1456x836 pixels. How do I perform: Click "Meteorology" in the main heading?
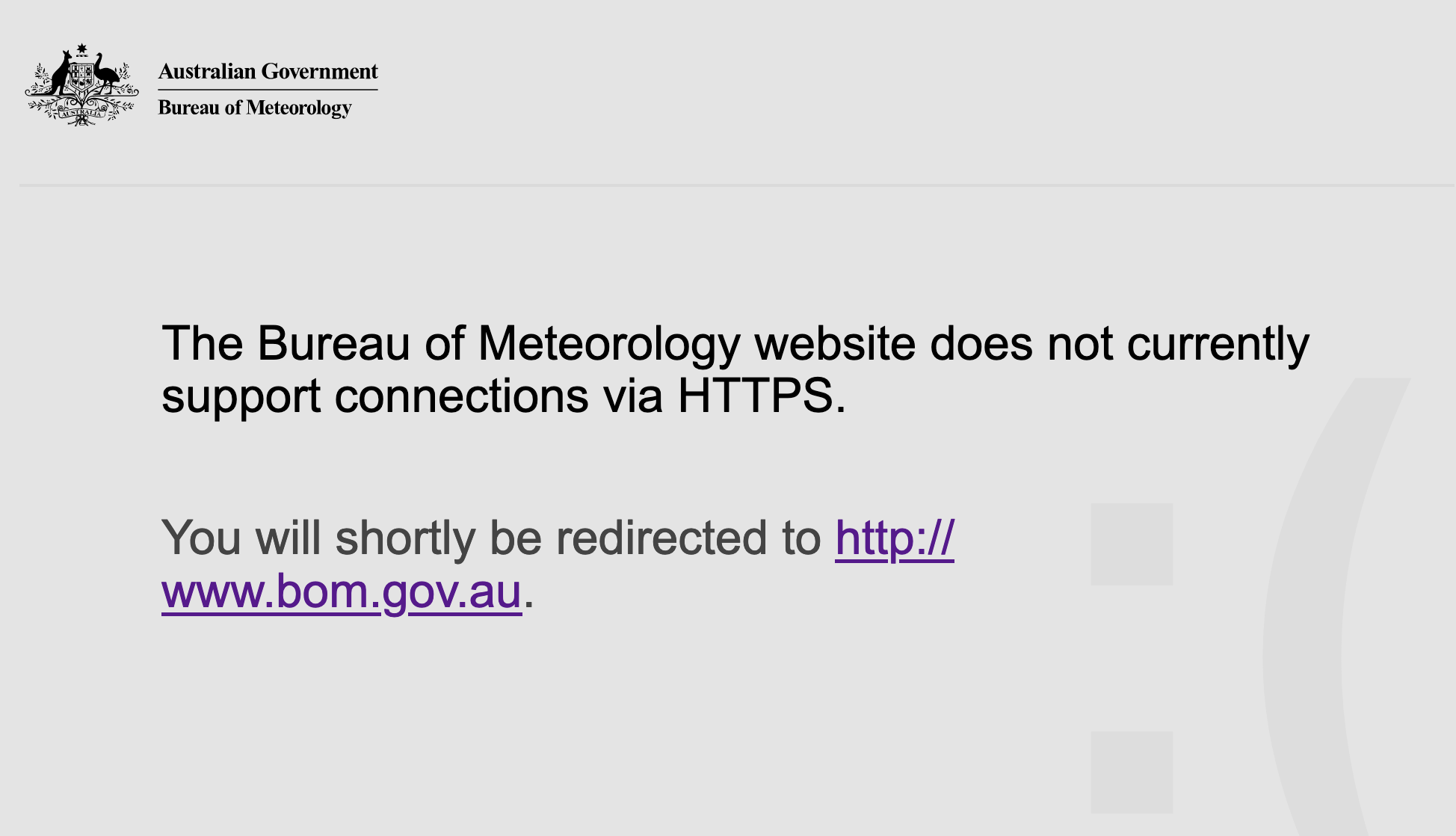(608, 344)
